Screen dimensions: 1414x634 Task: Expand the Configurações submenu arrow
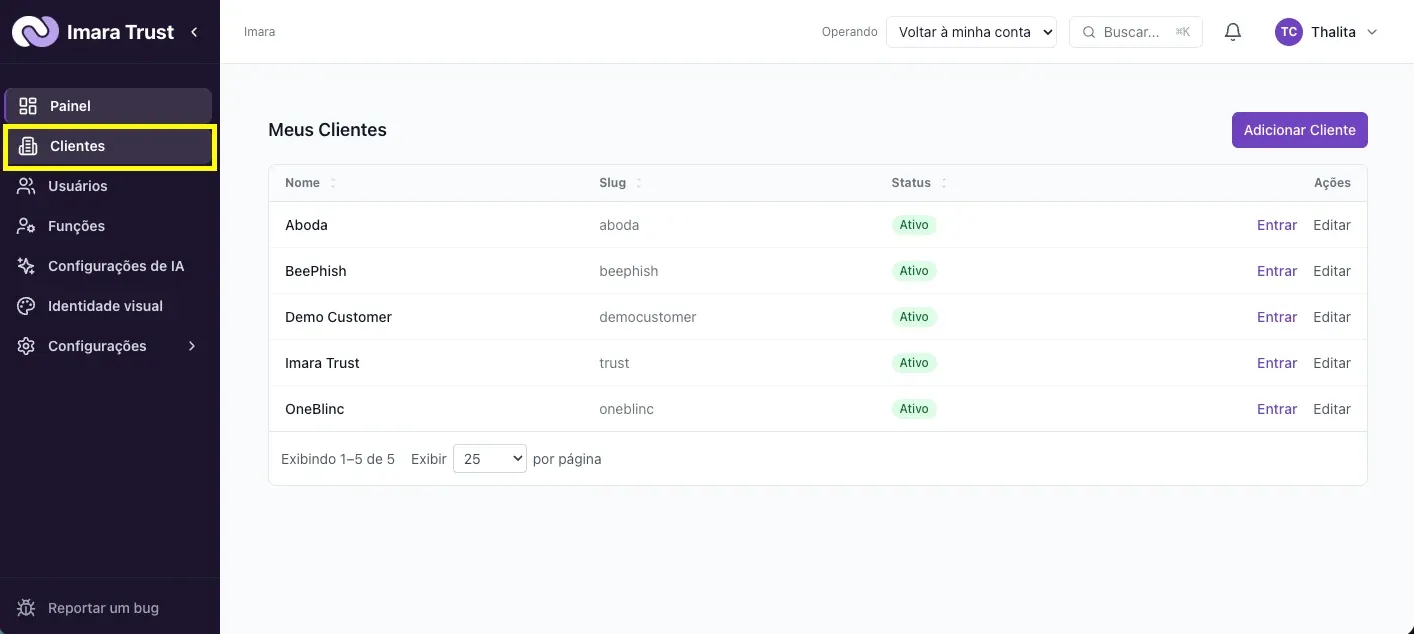tap(192, 346)
